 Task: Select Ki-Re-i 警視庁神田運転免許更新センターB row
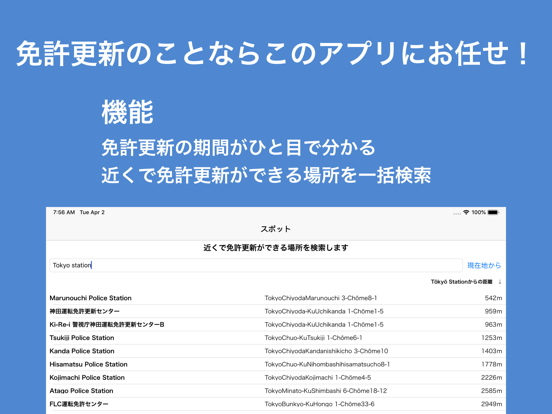[x=276, y=325]
